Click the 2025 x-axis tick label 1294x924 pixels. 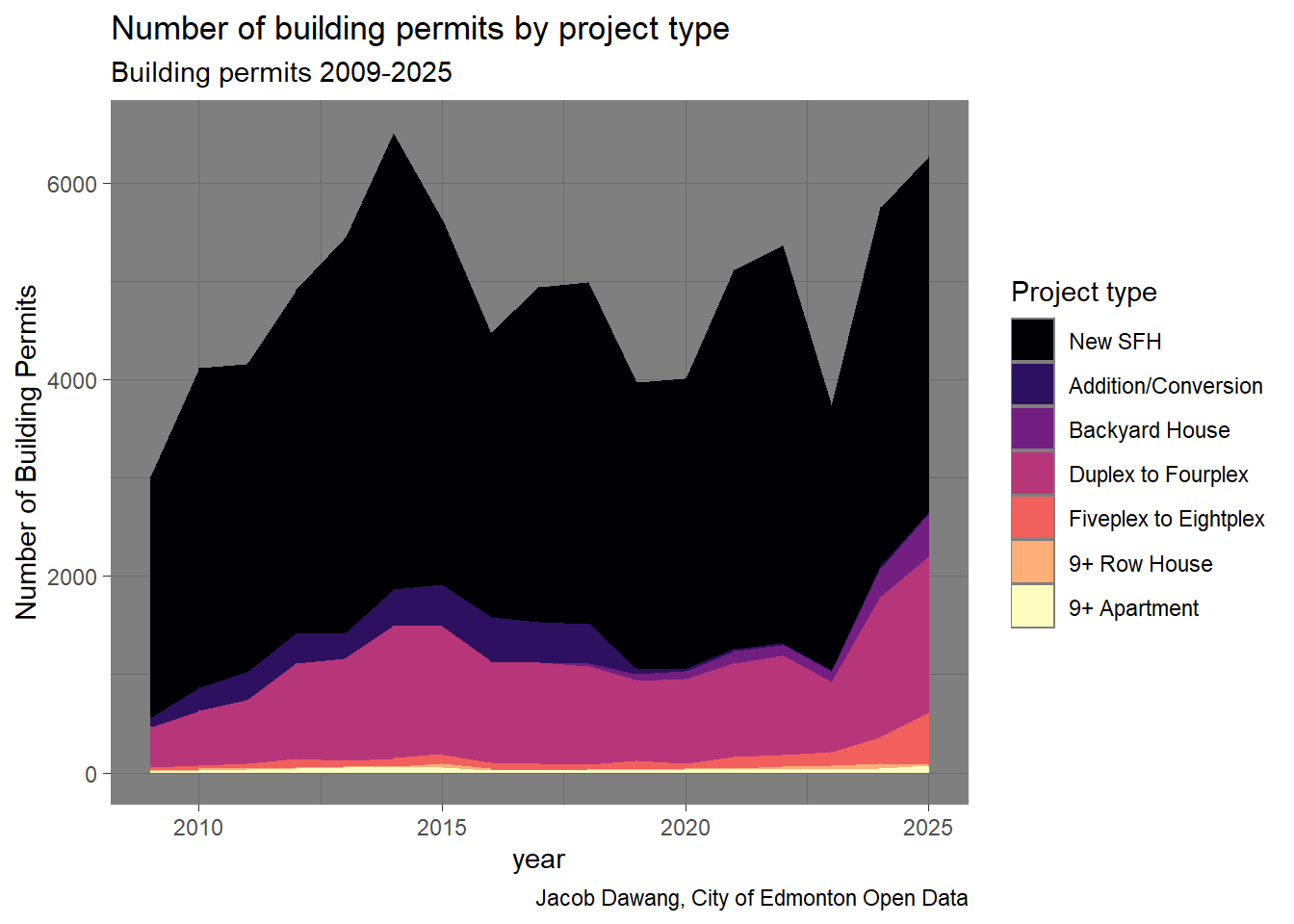[928, 828]
